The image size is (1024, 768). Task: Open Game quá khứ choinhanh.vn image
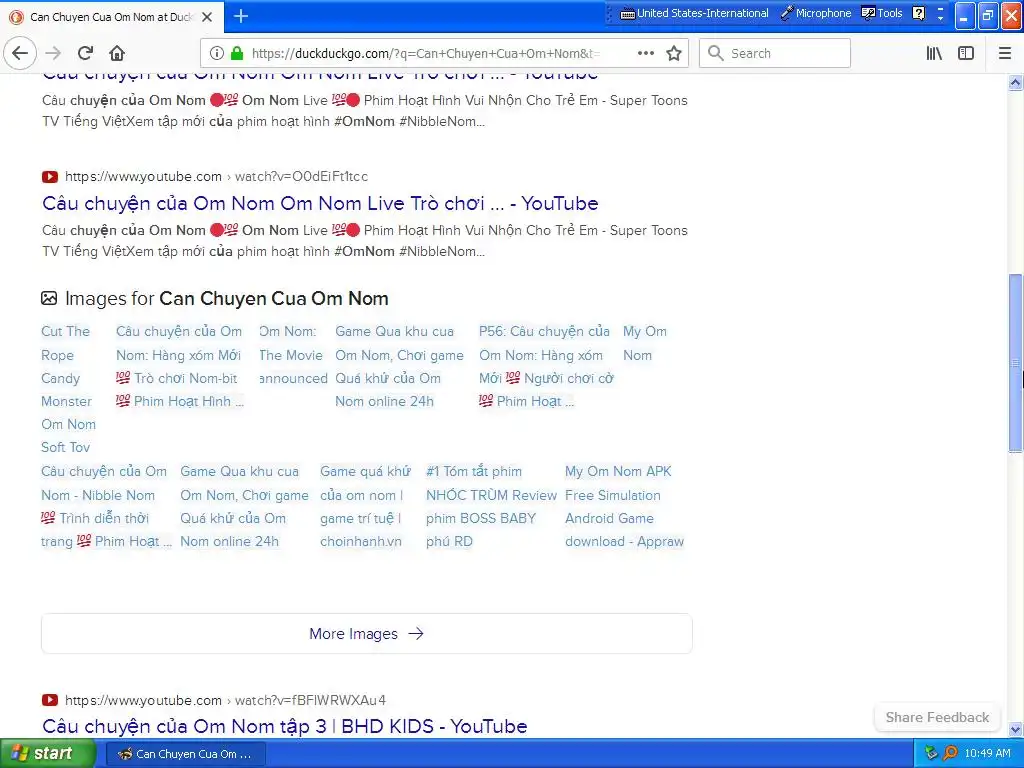(x=365, y=506)
